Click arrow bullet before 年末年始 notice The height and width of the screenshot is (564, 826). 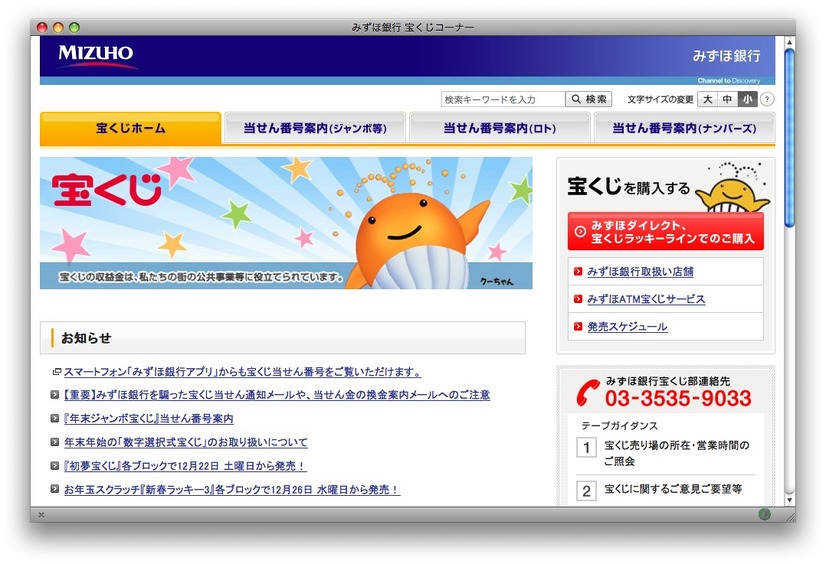pos(55,442)
